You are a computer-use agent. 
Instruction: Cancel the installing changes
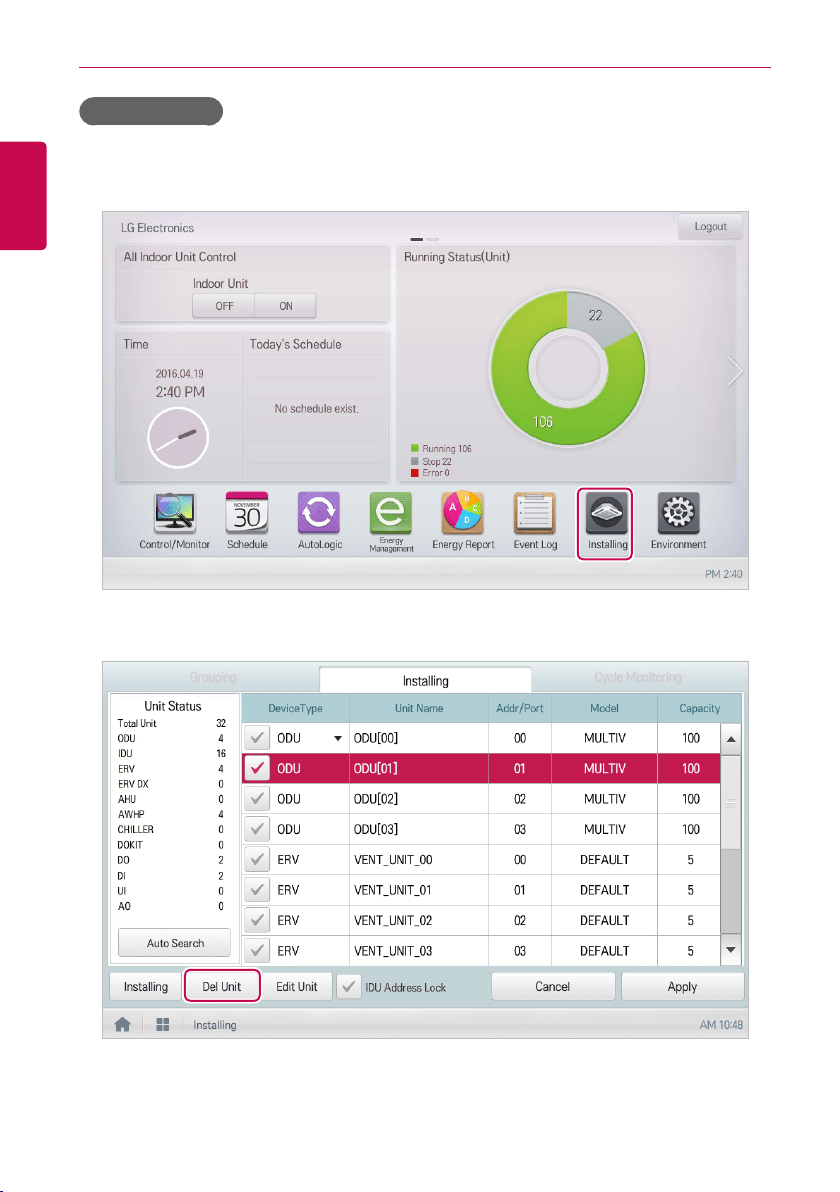553,987
